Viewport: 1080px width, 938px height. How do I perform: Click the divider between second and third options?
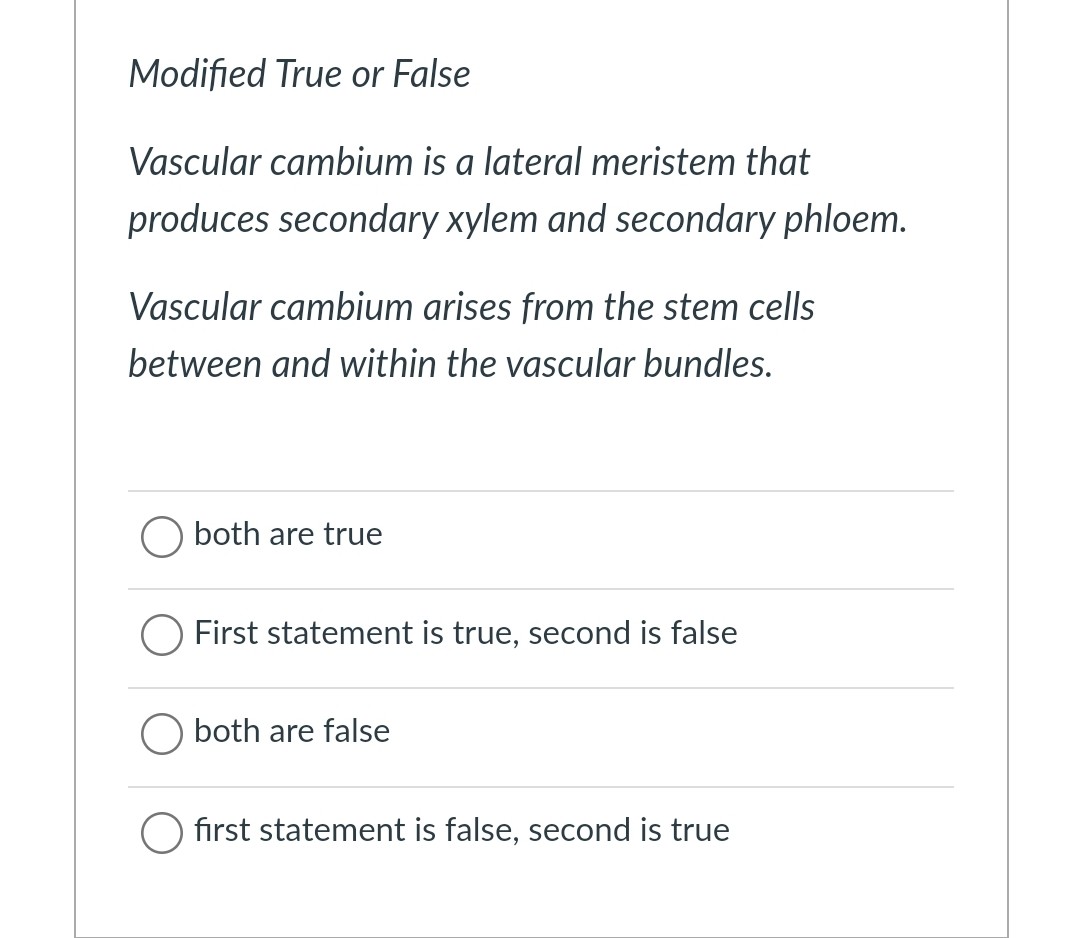[541, 687]
